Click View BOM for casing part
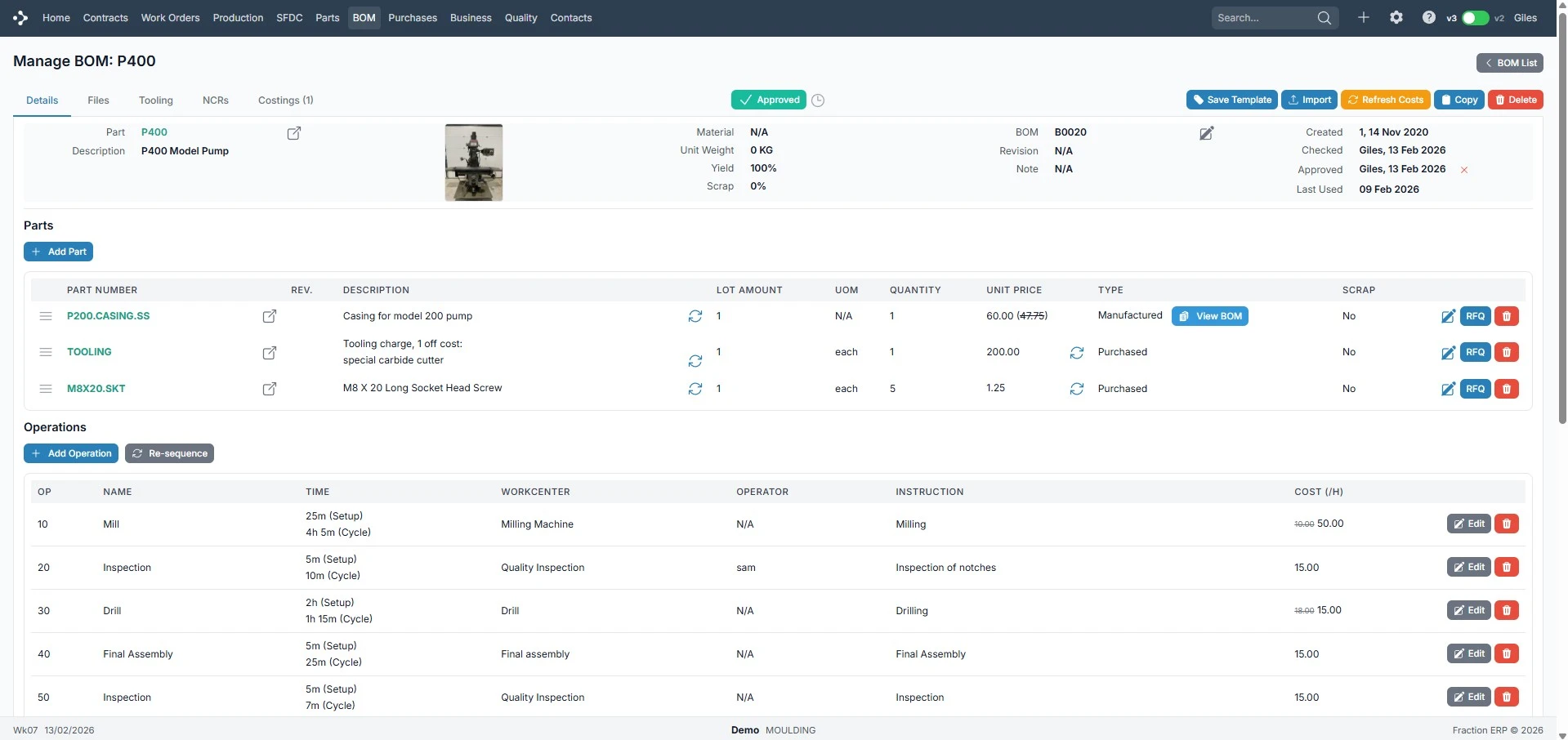Image resolution: width=1568 pixels, height=740 pixels. pyautogui.click(x=1209, y=316)
